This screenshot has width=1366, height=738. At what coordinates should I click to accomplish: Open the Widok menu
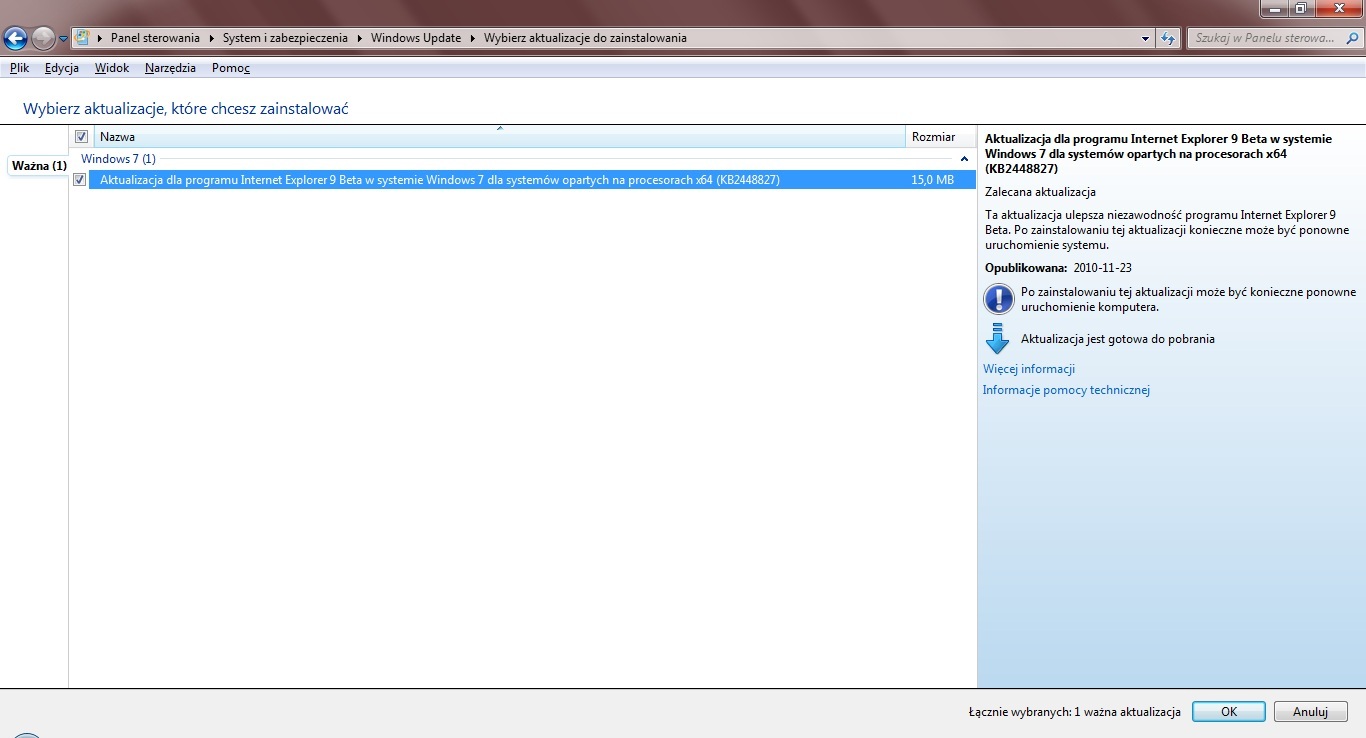[x=112, y=68]
